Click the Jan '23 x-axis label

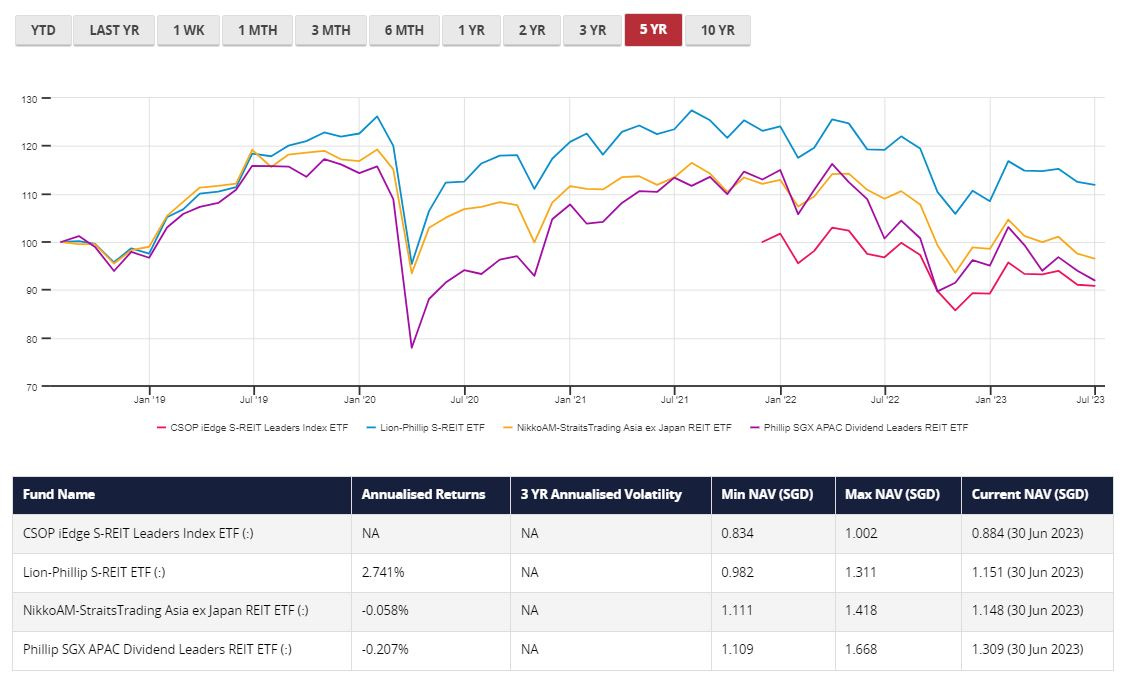[x=990, y=400]
